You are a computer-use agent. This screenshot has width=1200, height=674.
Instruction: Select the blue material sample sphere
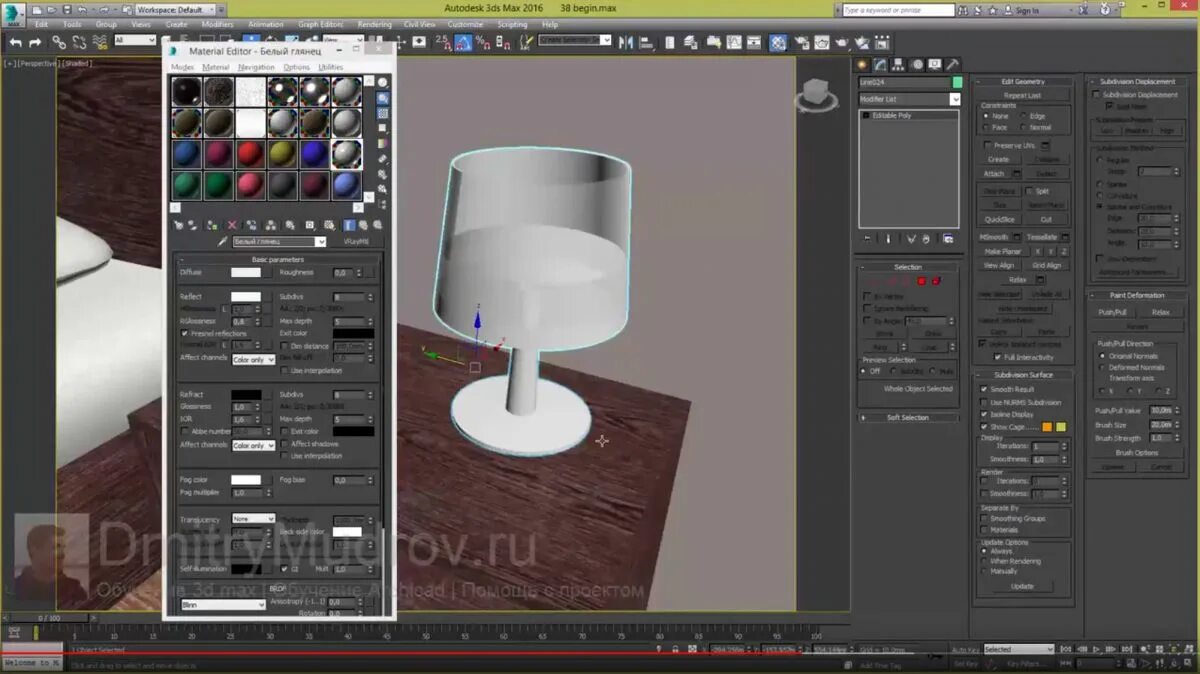pos(186,155)
